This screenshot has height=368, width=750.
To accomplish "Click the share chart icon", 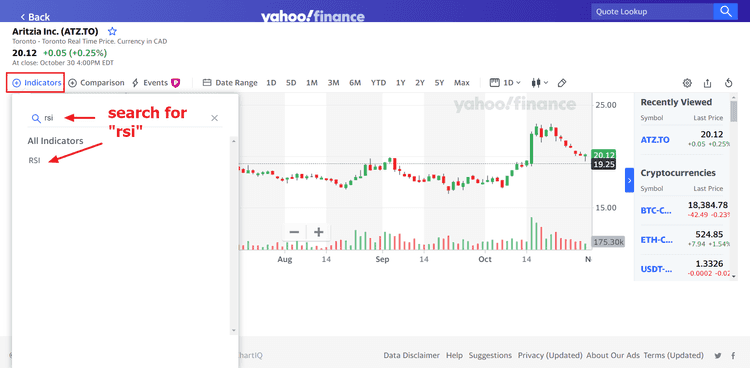I will [x=707, y=83].
